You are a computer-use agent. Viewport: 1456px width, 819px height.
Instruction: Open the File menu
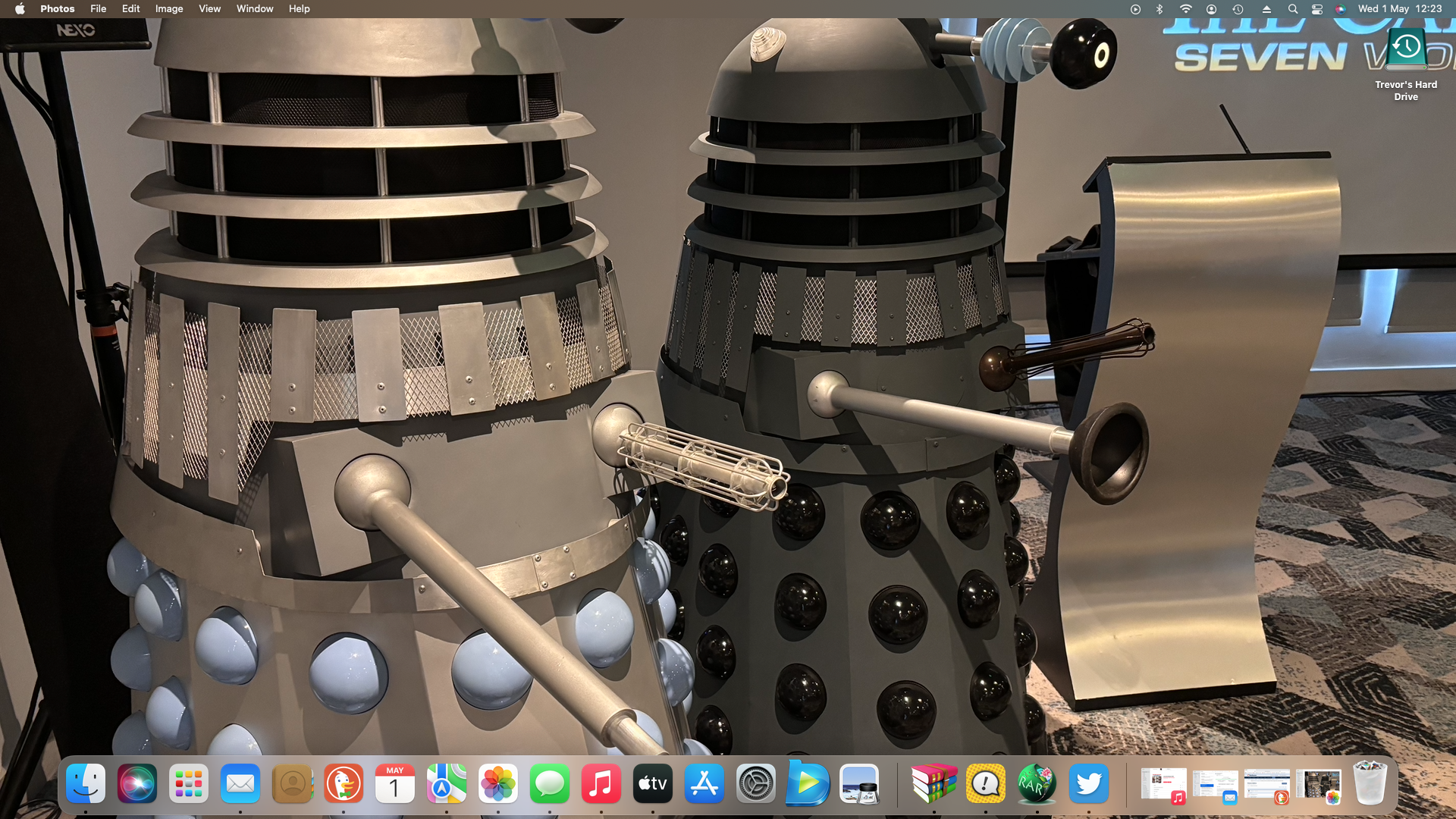coord(99,9)
